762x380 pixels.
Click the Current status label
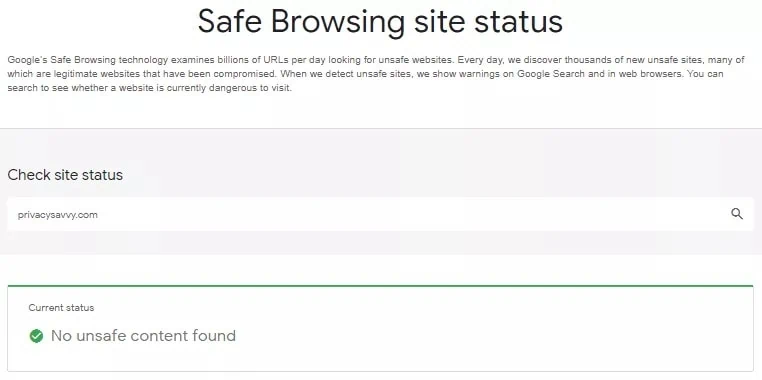tap(61, 308)
